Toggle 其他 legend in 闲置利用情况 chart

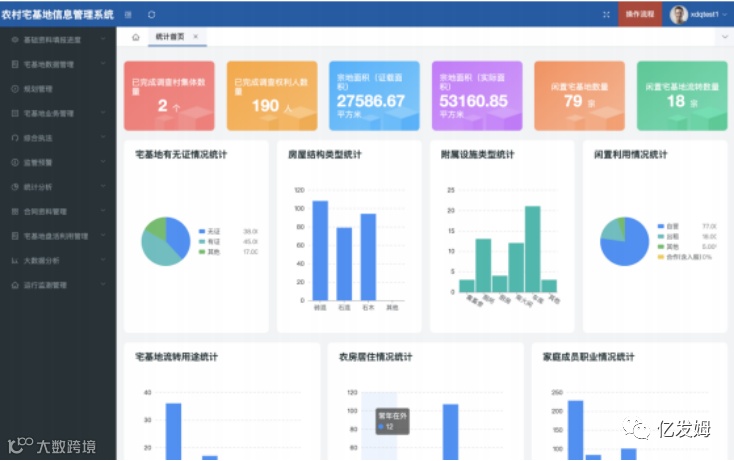click(x=668, y=247)
